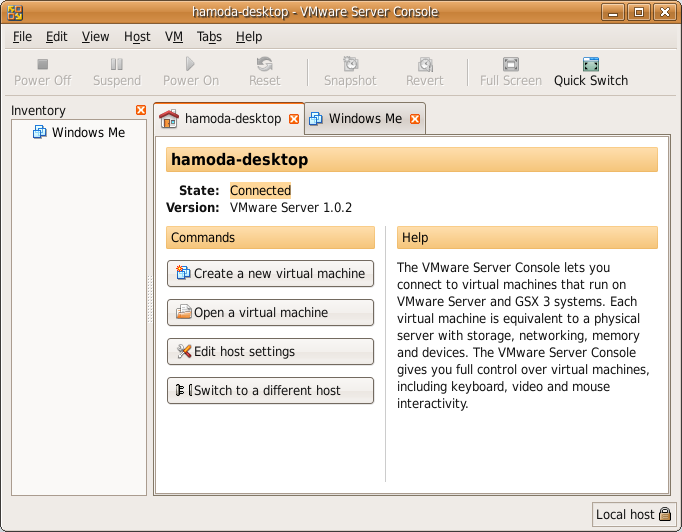Screen dimensions: 682x532
Task: Open the VM menu
Action: [174, 36]
